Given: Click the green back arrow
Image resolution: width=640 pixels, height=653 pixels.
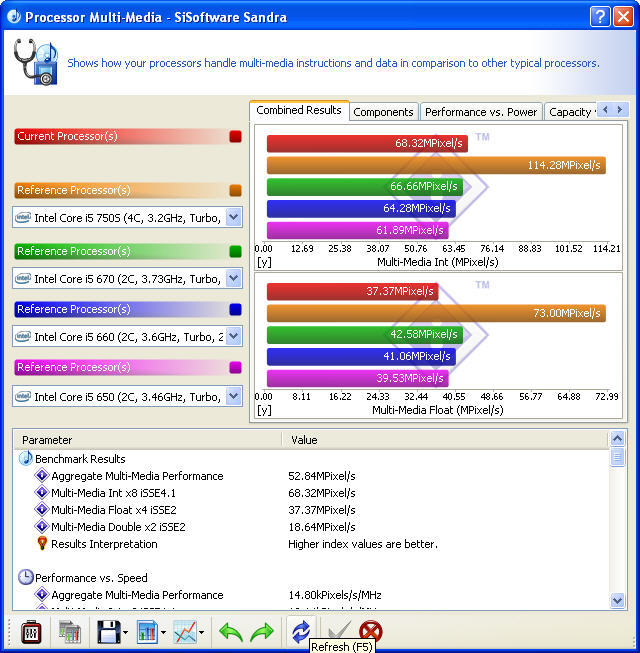Looking at the screenshot, I should coord(231,632).
